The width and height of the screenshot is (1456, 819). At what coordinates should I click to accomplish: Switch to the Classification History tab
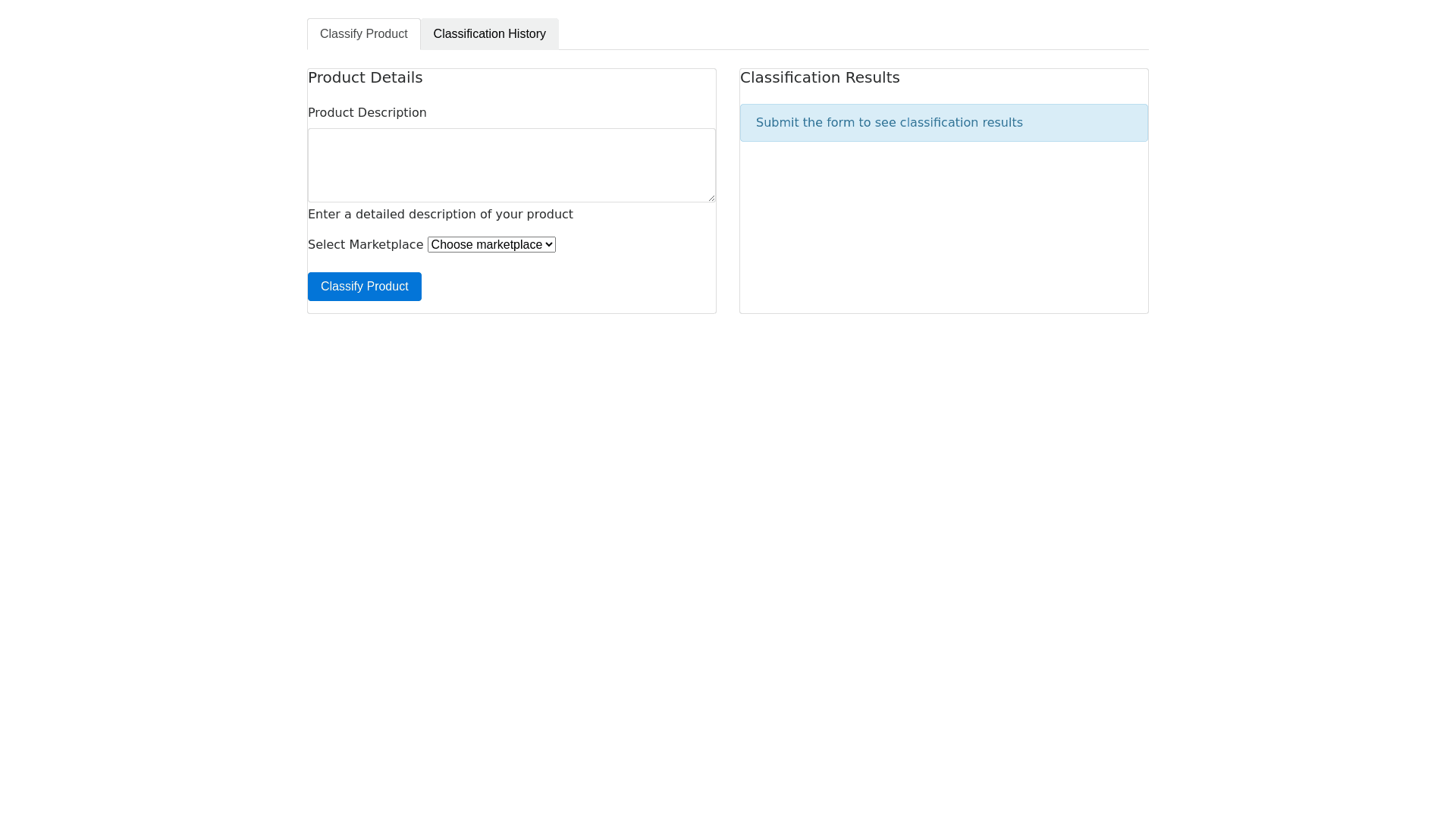pyautogui.click(x=489, y=34)
